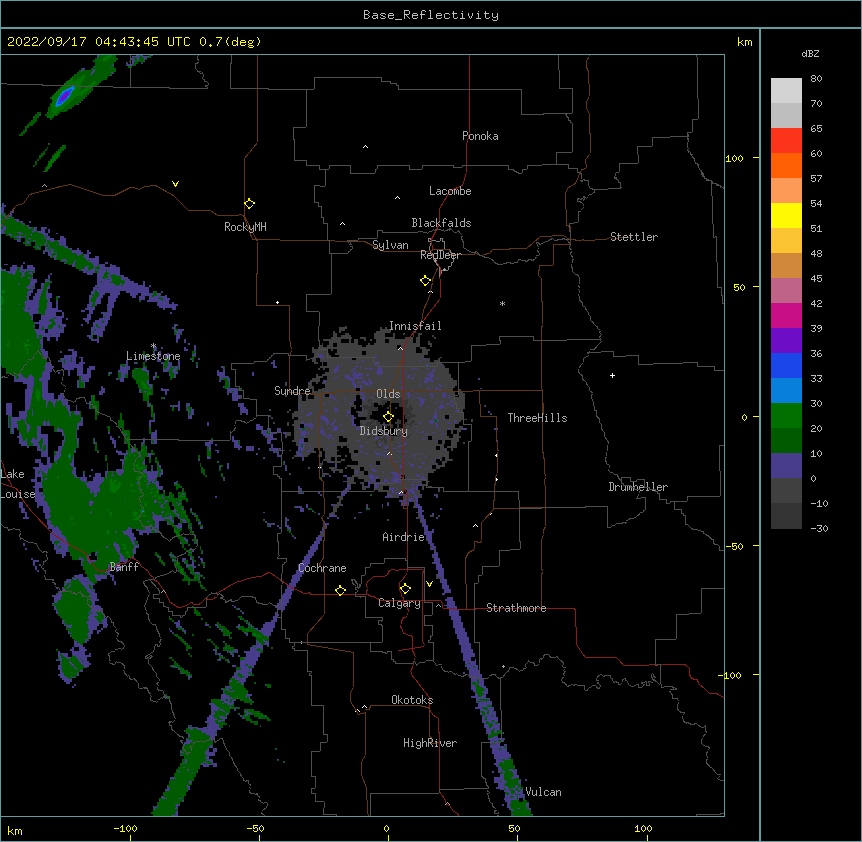The width and height of the screenshot is (862, 842).
Task: Click the Sylvan label on map
Action: (x=390, y=245)
